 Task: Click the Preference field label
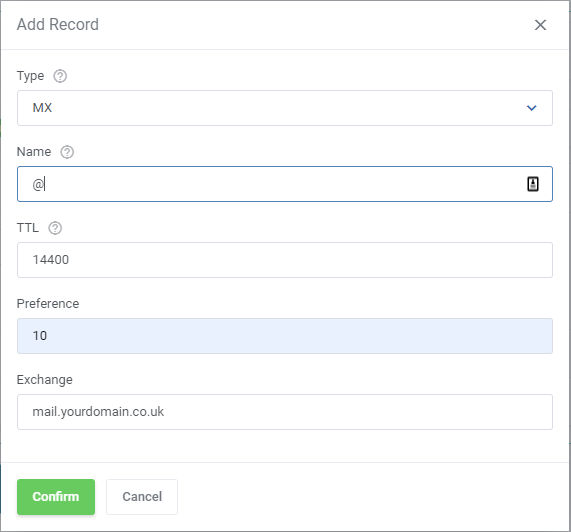[x=48, y=304]
